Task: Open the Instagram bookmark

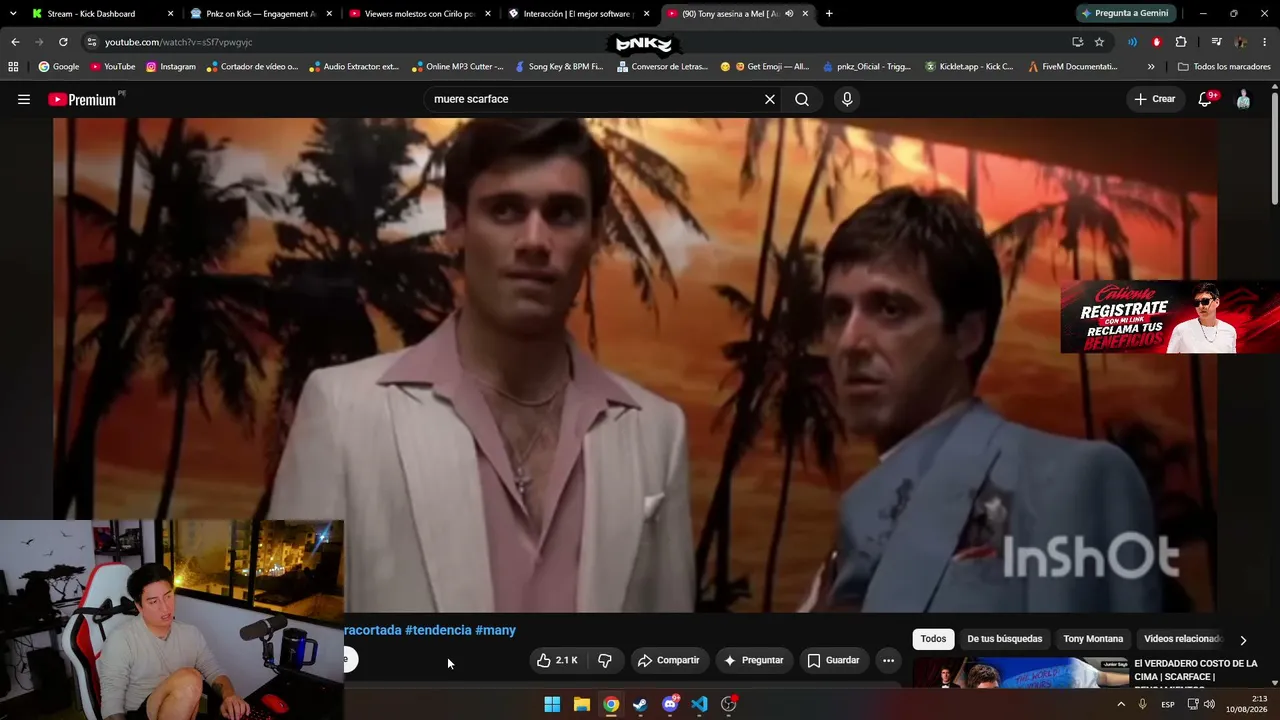Action: pos(170,67)
